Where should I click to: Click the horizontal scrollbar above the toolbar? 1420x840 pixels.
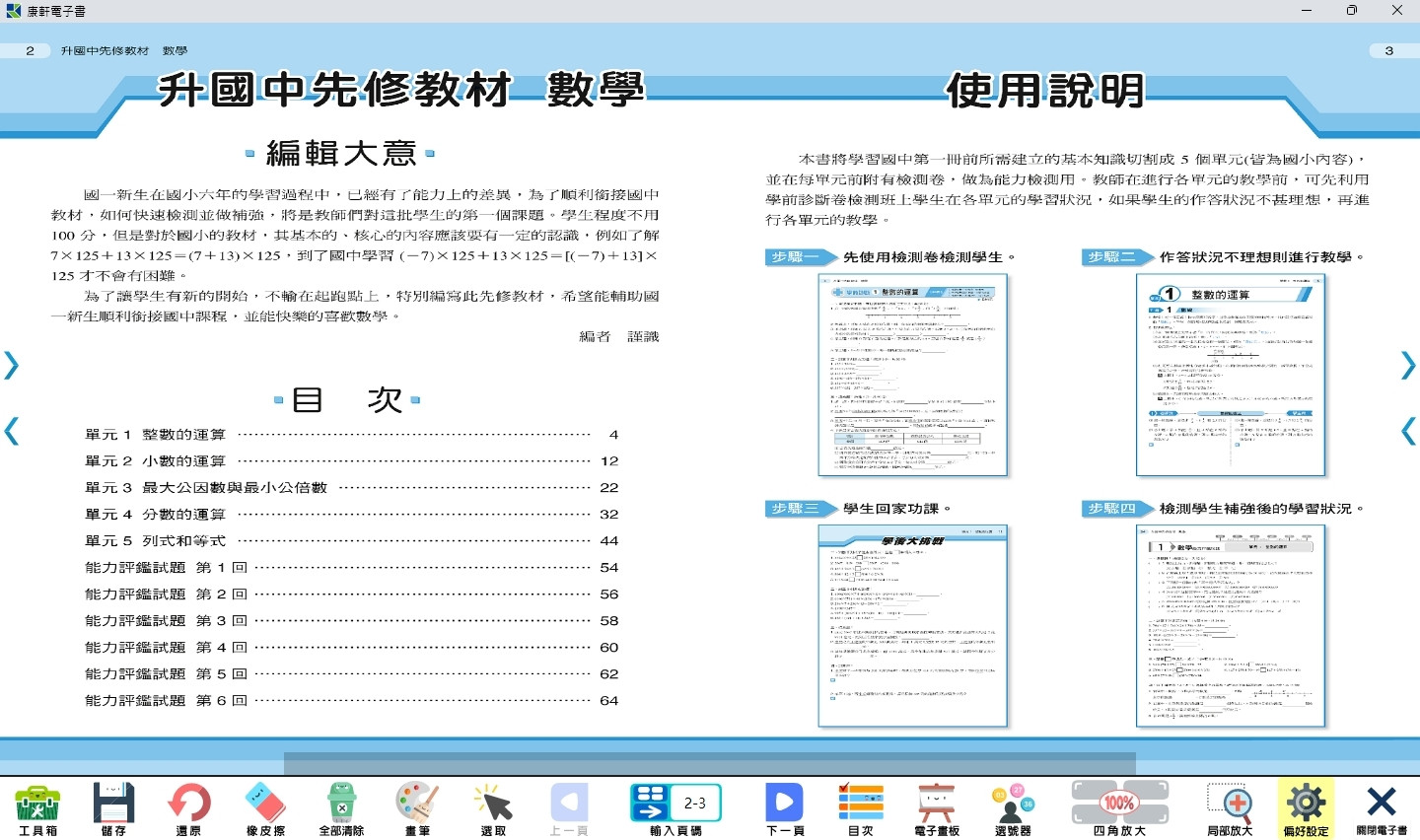710,764
